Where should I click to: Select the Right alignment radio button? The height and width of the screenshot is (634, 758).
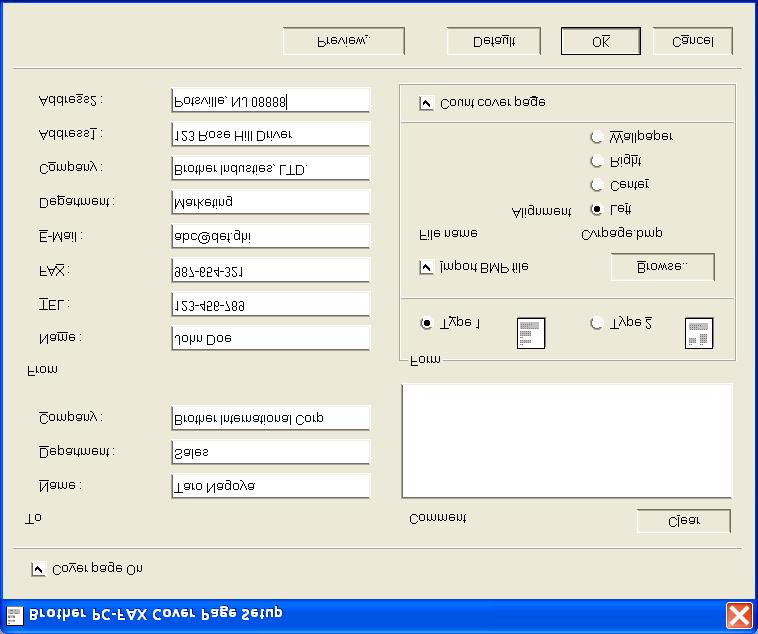[x=597, y=161]
